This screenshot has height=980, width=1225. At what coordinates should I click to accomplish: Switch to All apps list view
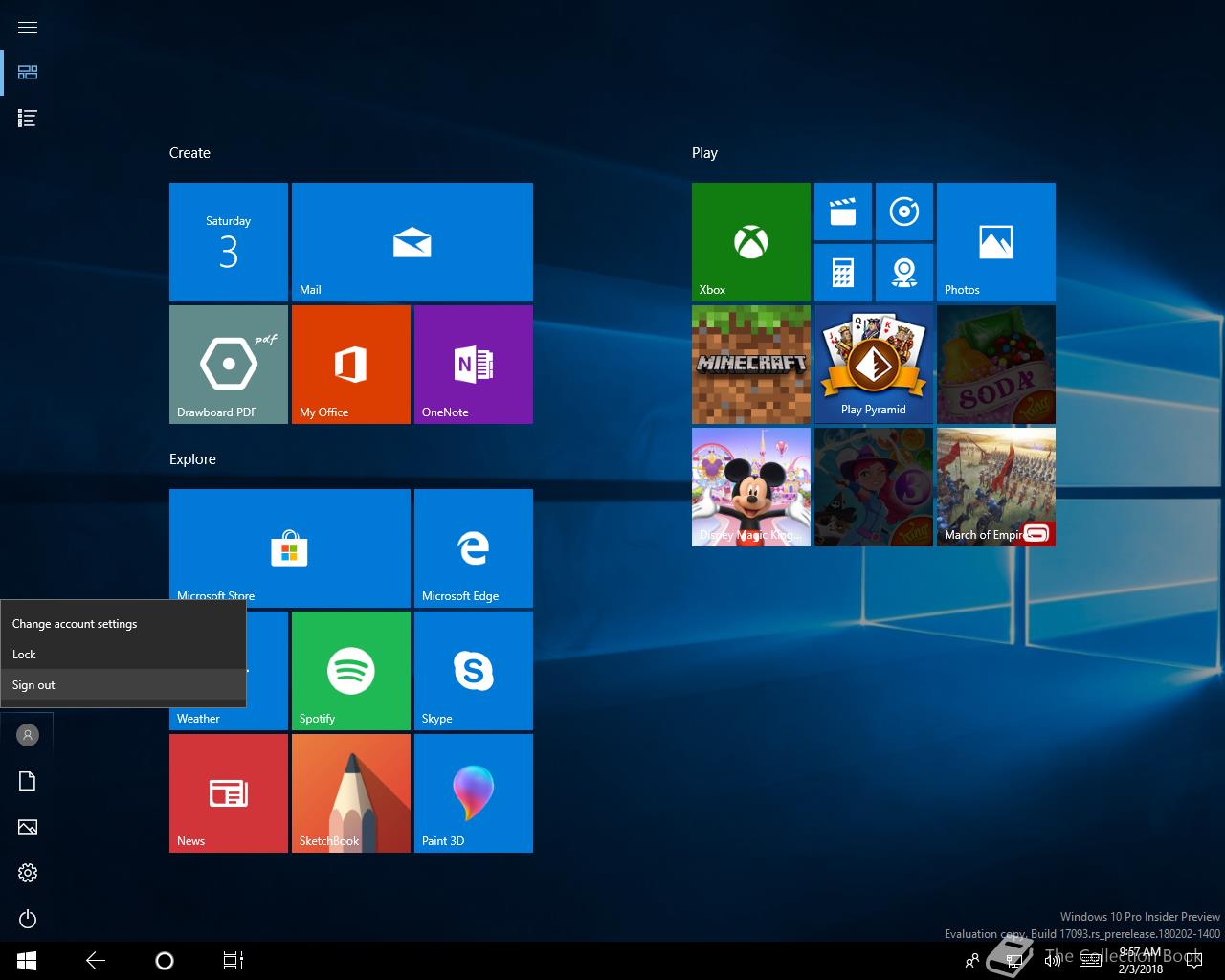(28, 118)
